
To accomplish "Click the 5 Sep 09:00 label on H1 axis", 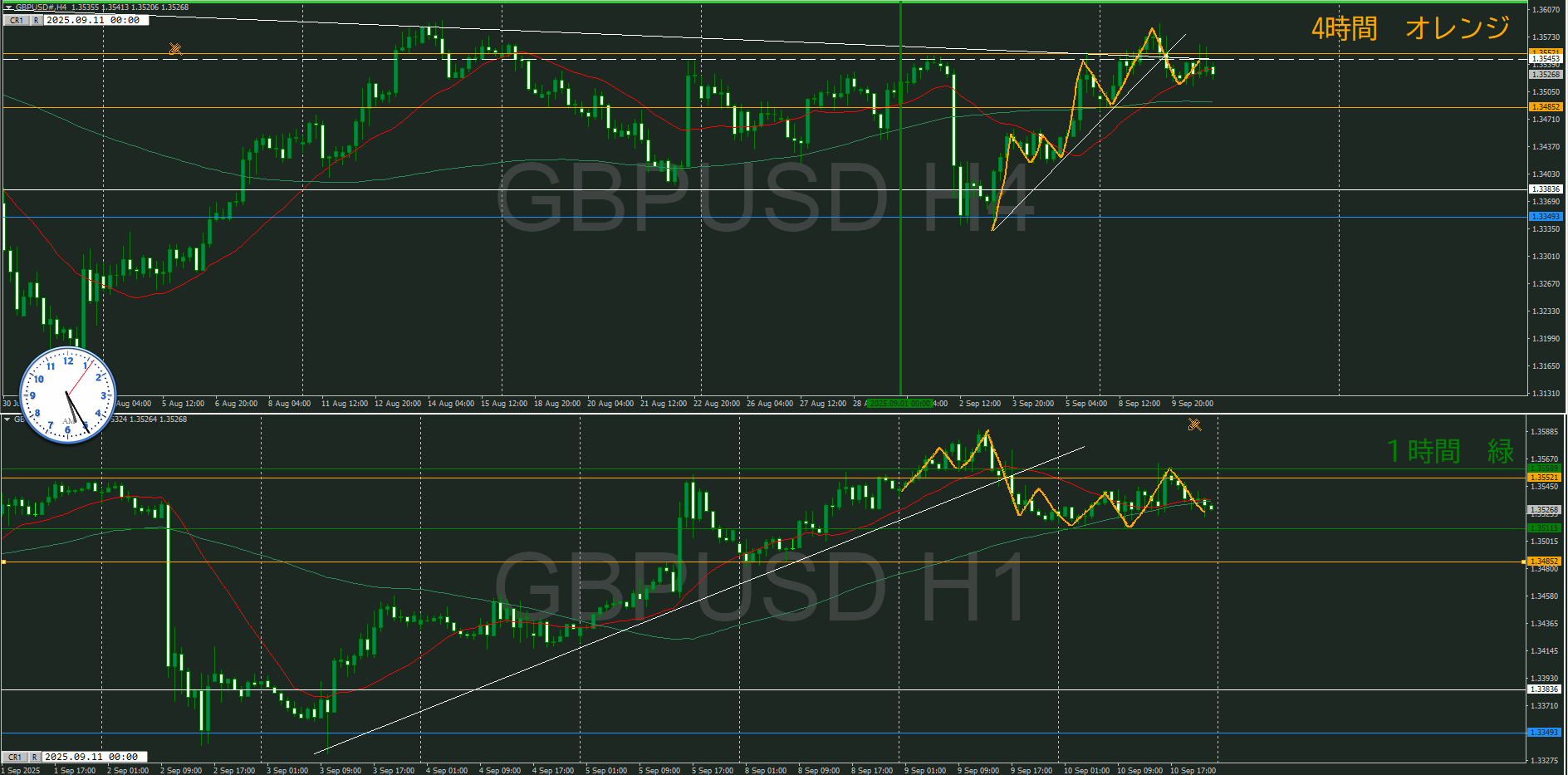I will [659, 771].
